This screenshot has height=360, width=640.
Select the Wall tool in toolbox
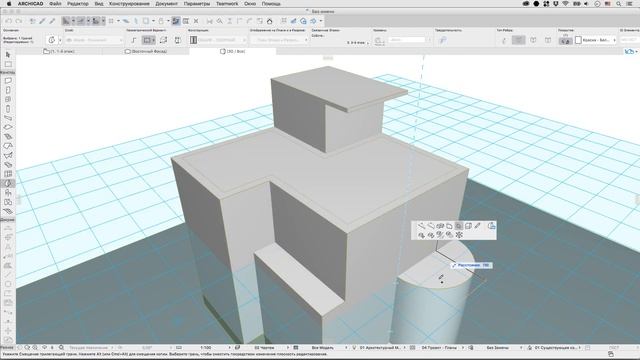click(8, 81)
